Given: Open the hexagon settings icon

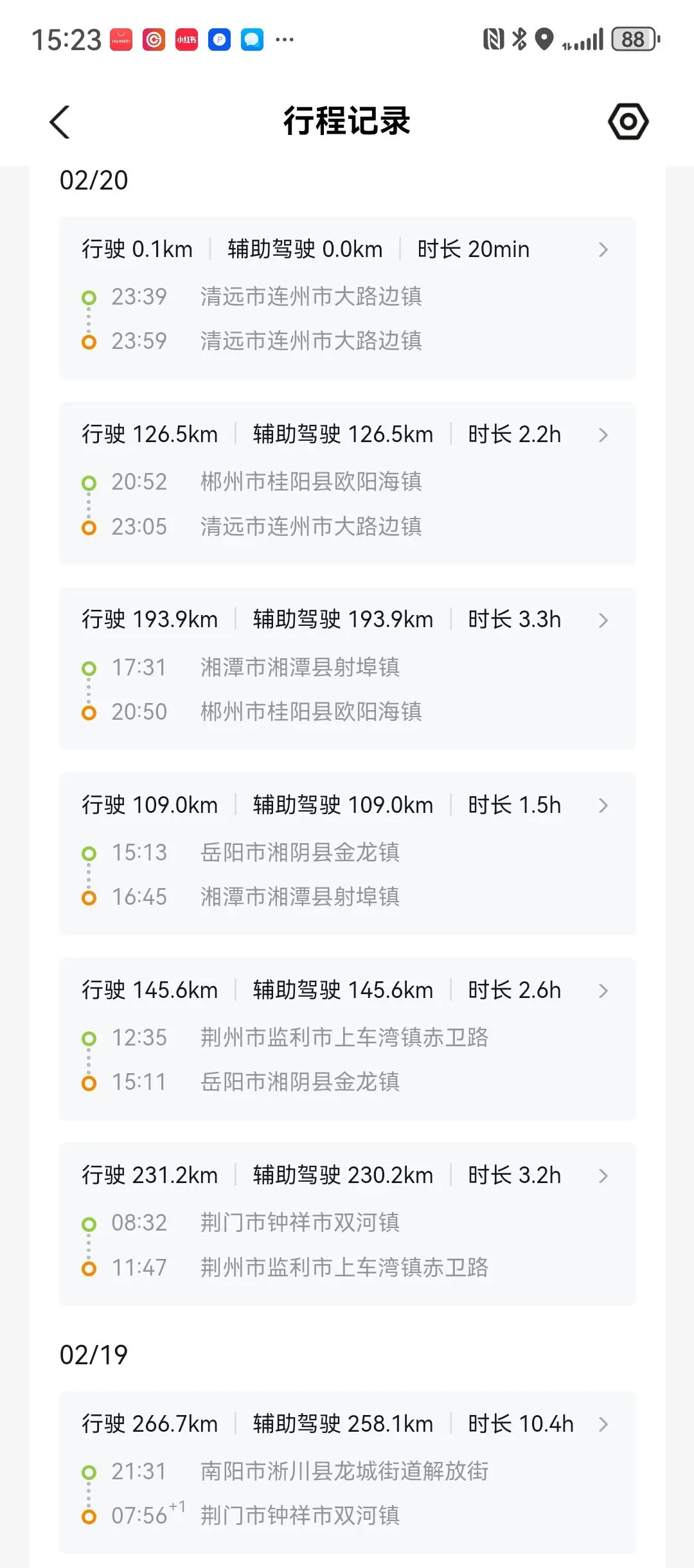Looking at the screenshot, I should coord(628,121).
